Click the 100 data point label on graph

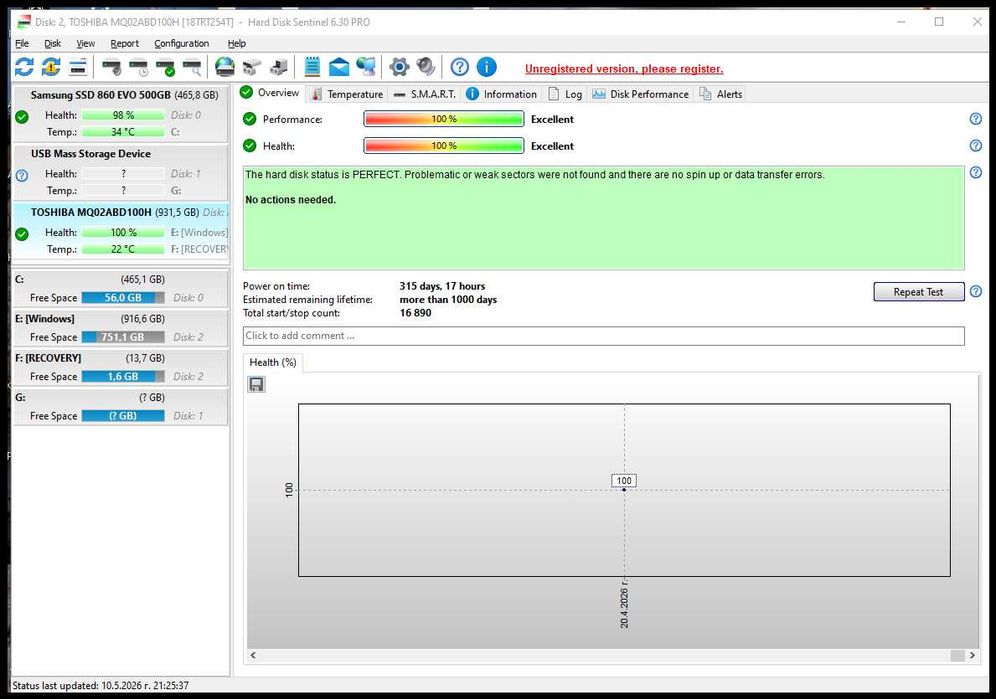(x=624, y=480)
